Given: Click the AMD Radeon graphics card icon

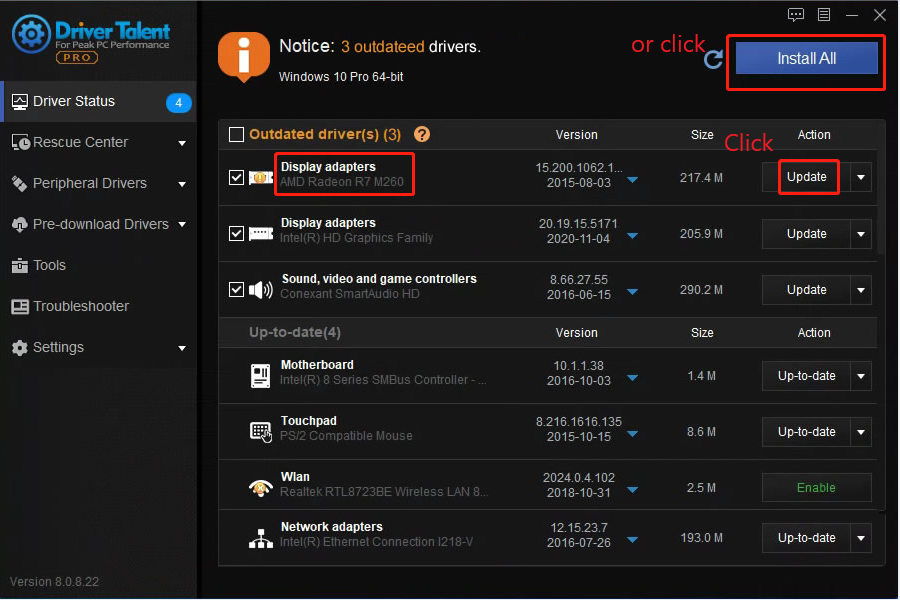Looking at the screenshot, I should [x=261, y=178].
